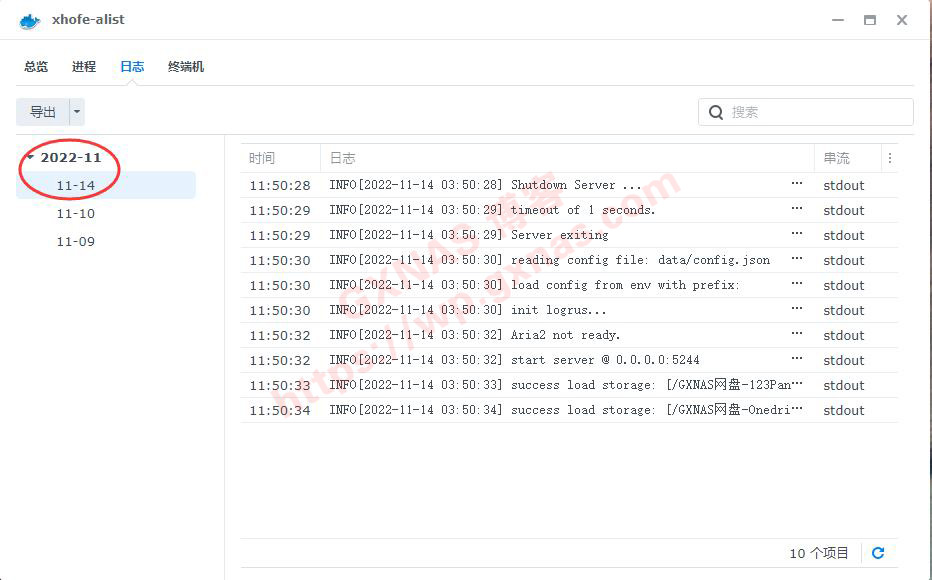Open the export button dropdown arrow
932x580 pixels.
[x=78, y=112]
